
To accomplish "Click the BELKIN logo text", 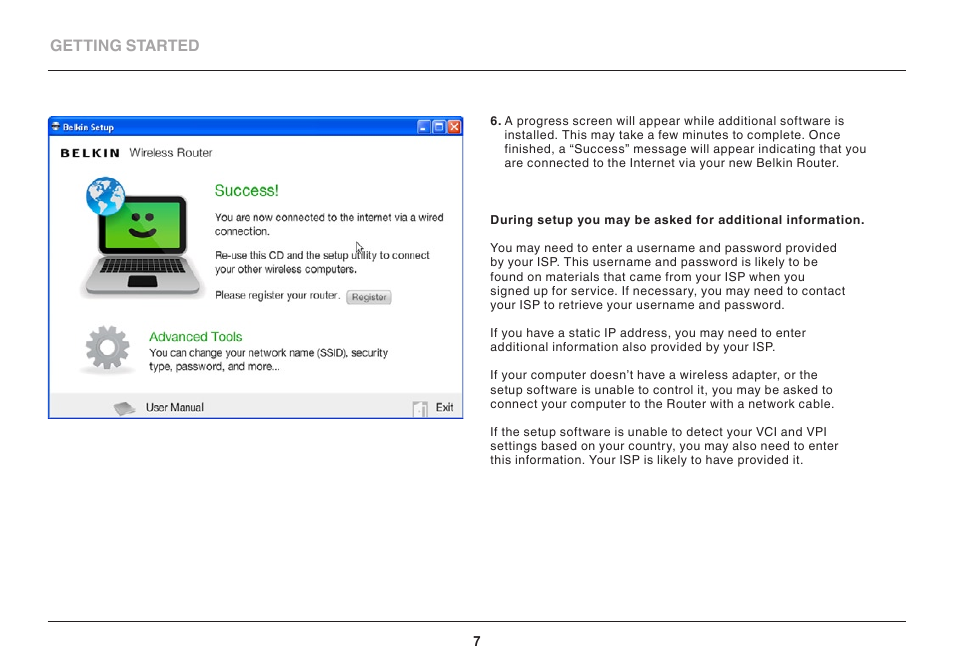I will (90, 153).
